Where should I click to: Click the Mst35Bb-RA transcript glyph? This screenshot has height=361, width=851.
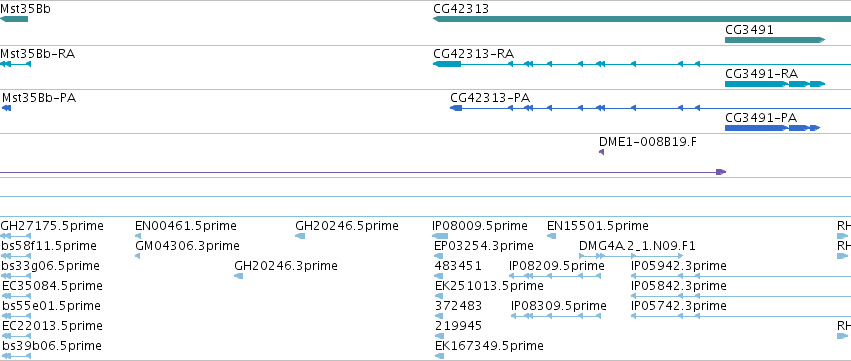pyautogui.click(x=16, y=64)
